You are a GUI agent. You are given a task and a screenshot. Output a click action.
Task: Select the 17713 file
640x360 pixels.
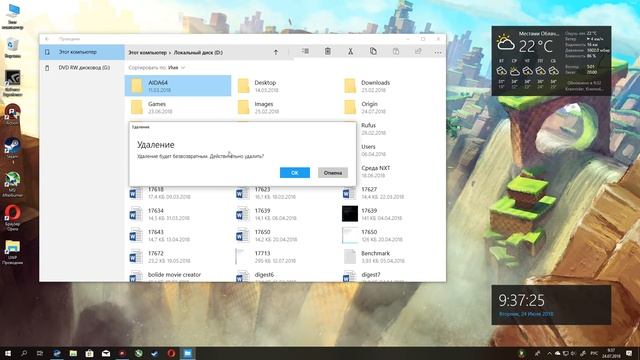[x=284, y=256]
